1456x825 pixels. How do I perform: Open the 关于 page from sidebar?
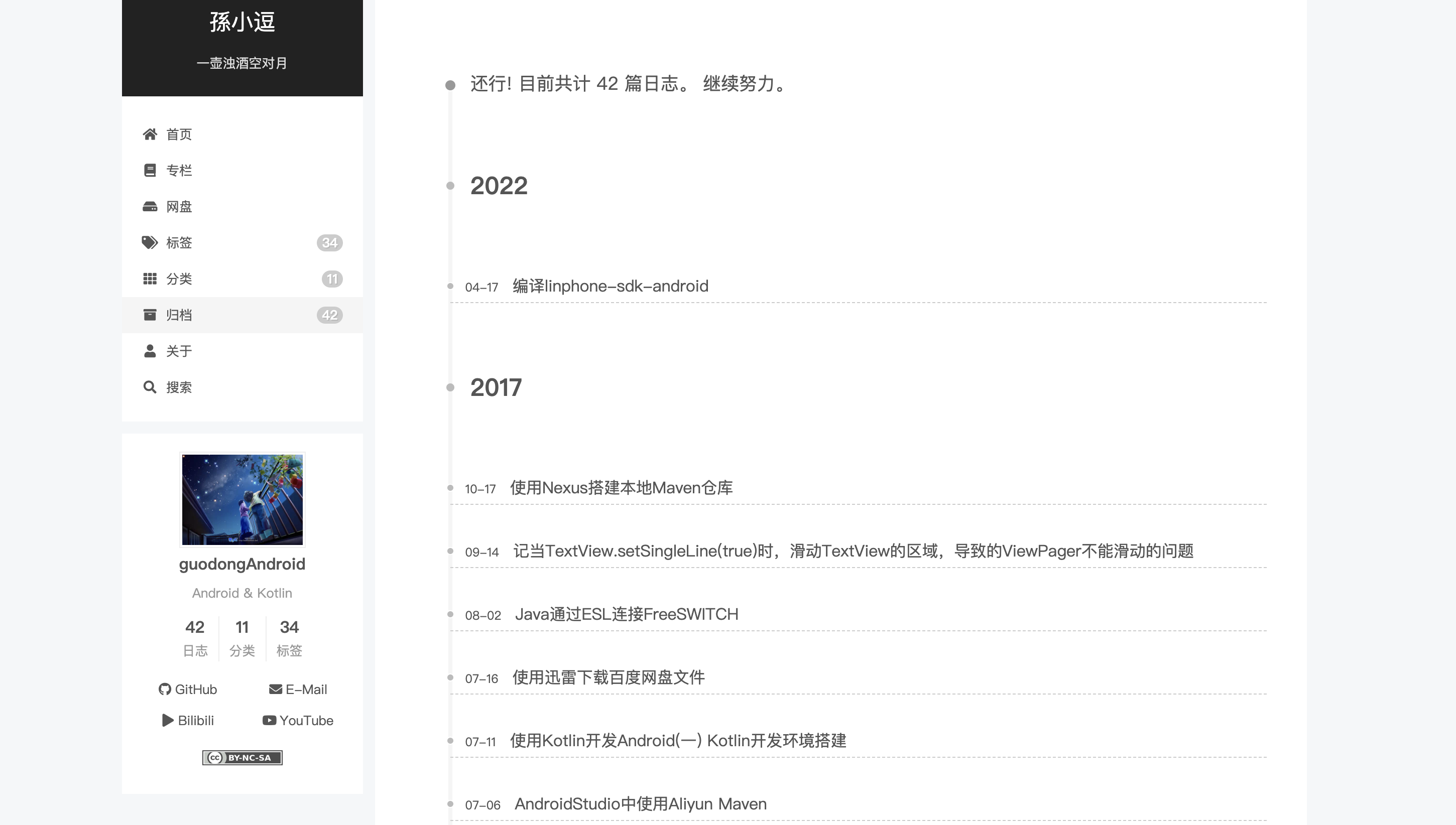click(179, 351)
